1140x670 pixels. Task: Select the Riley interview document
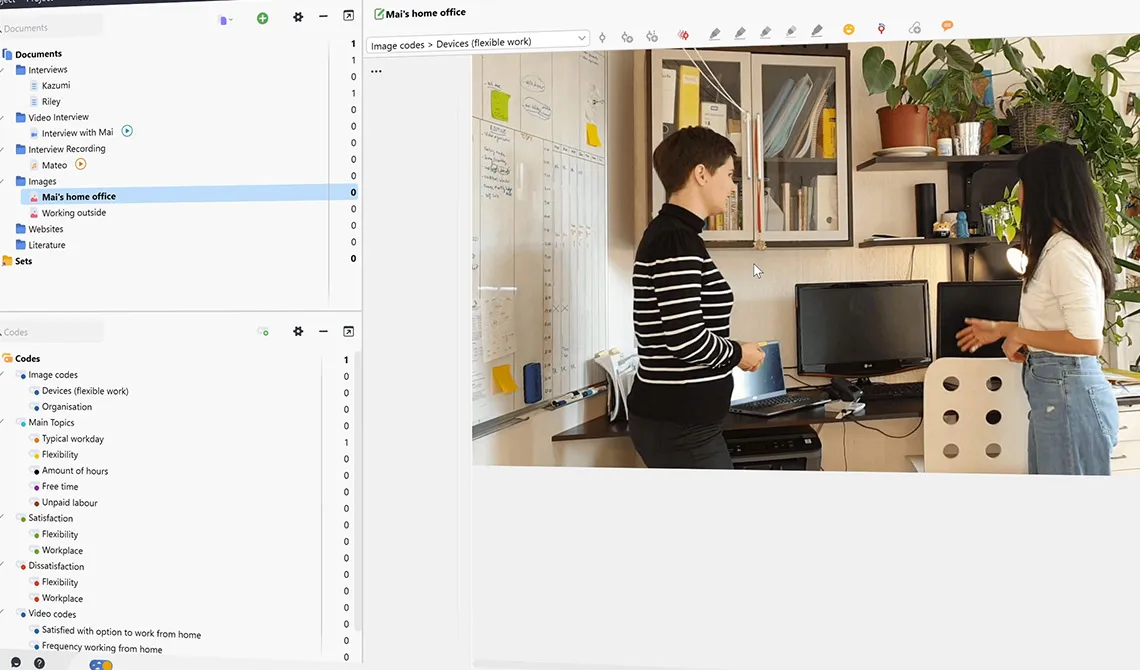[x=51, y=102]
